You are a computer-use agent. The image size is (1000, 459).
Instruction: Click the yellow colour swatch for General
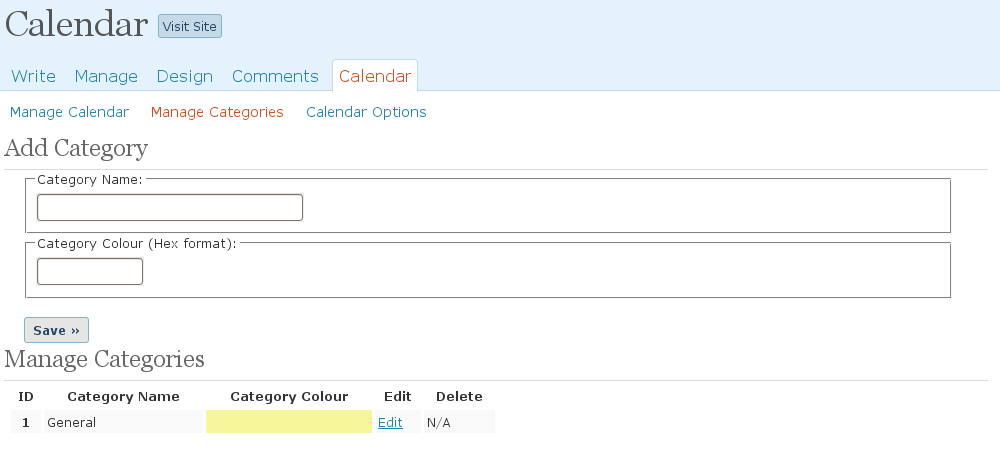288,422
